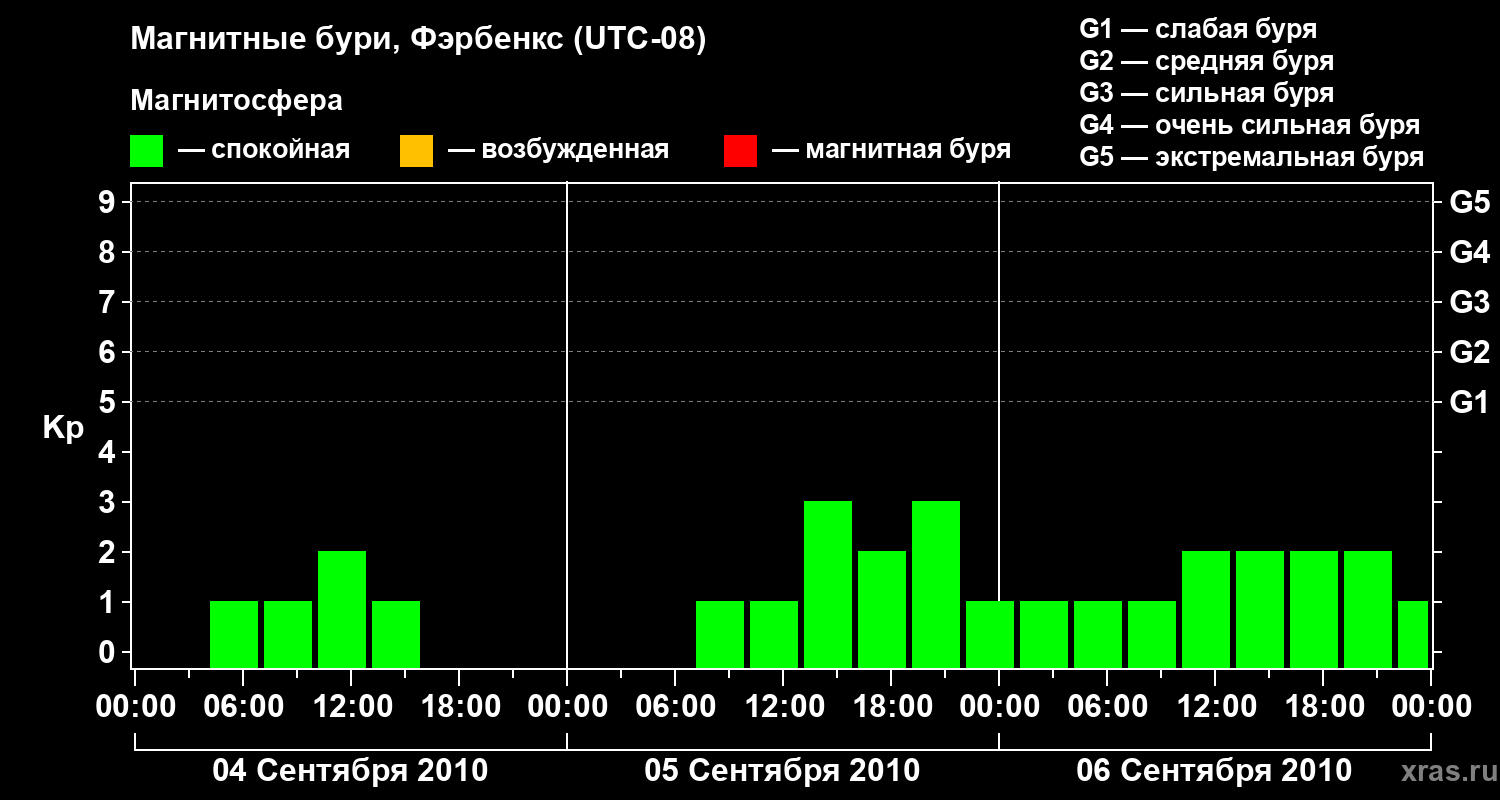Click the right-axis 'G2' storm level label
Image resolution: width=1500 pixels, height=800 pixels.
tap(1470, 353)
